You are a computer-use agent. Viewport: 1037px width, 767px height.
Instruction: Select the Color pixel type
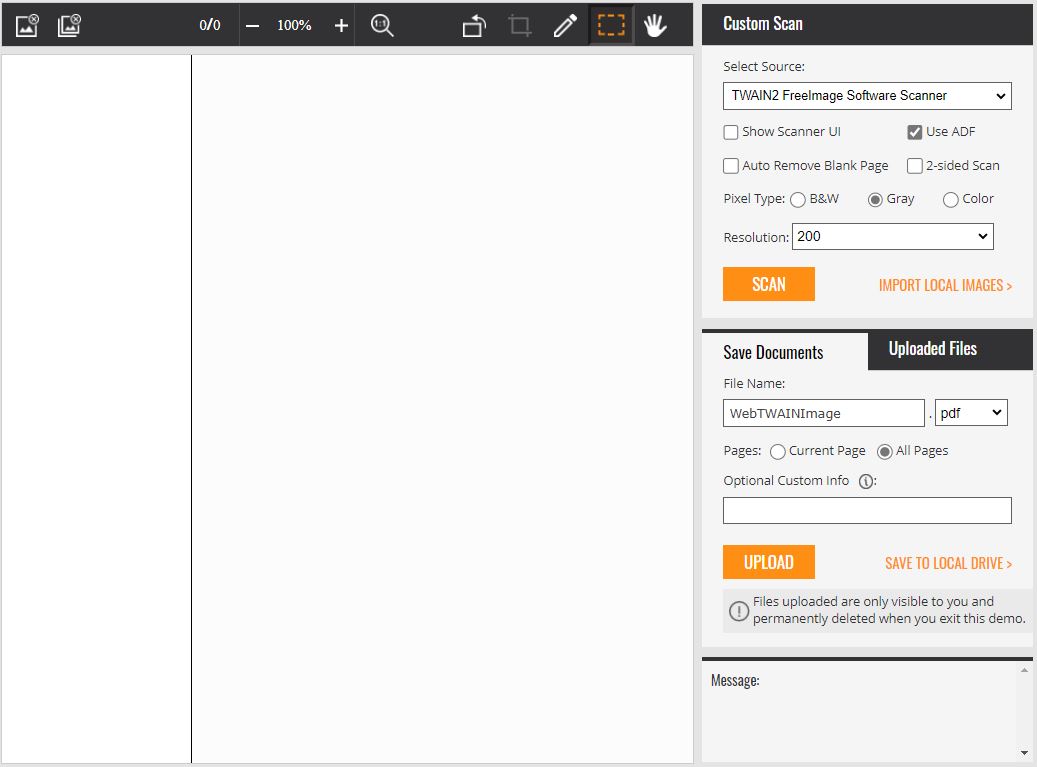click(x=949, y=199)
